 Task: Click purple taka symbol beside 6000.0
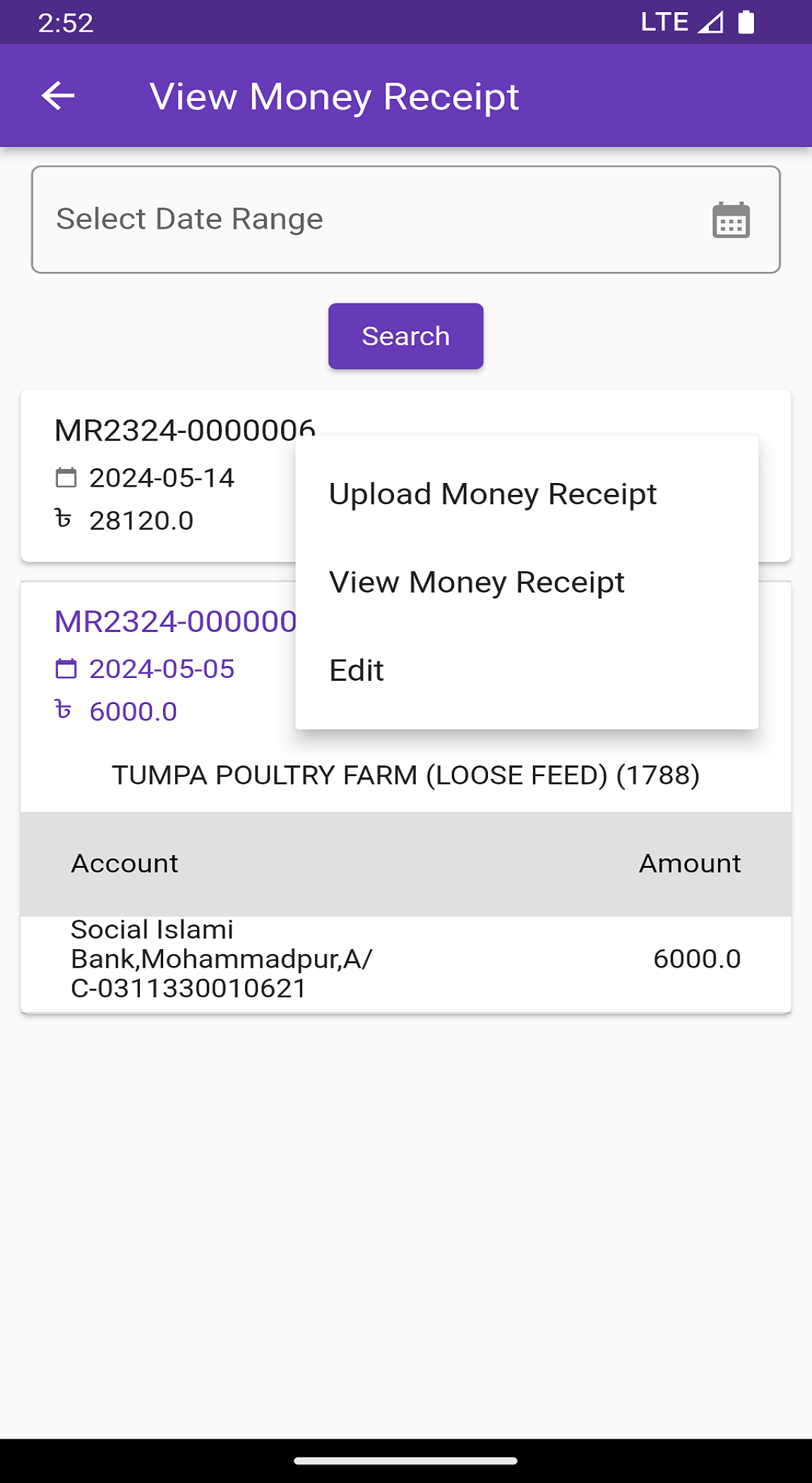(64, 710)
